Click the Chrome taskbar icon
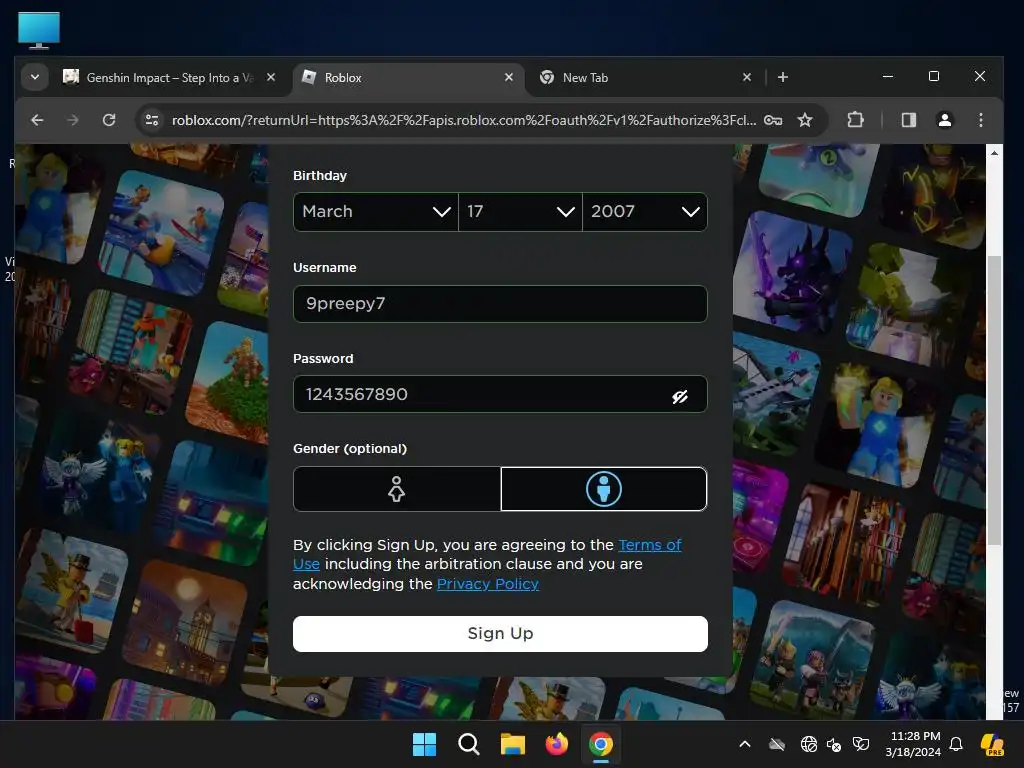This screenshot has width=1024, height=768. coord(600,744)
